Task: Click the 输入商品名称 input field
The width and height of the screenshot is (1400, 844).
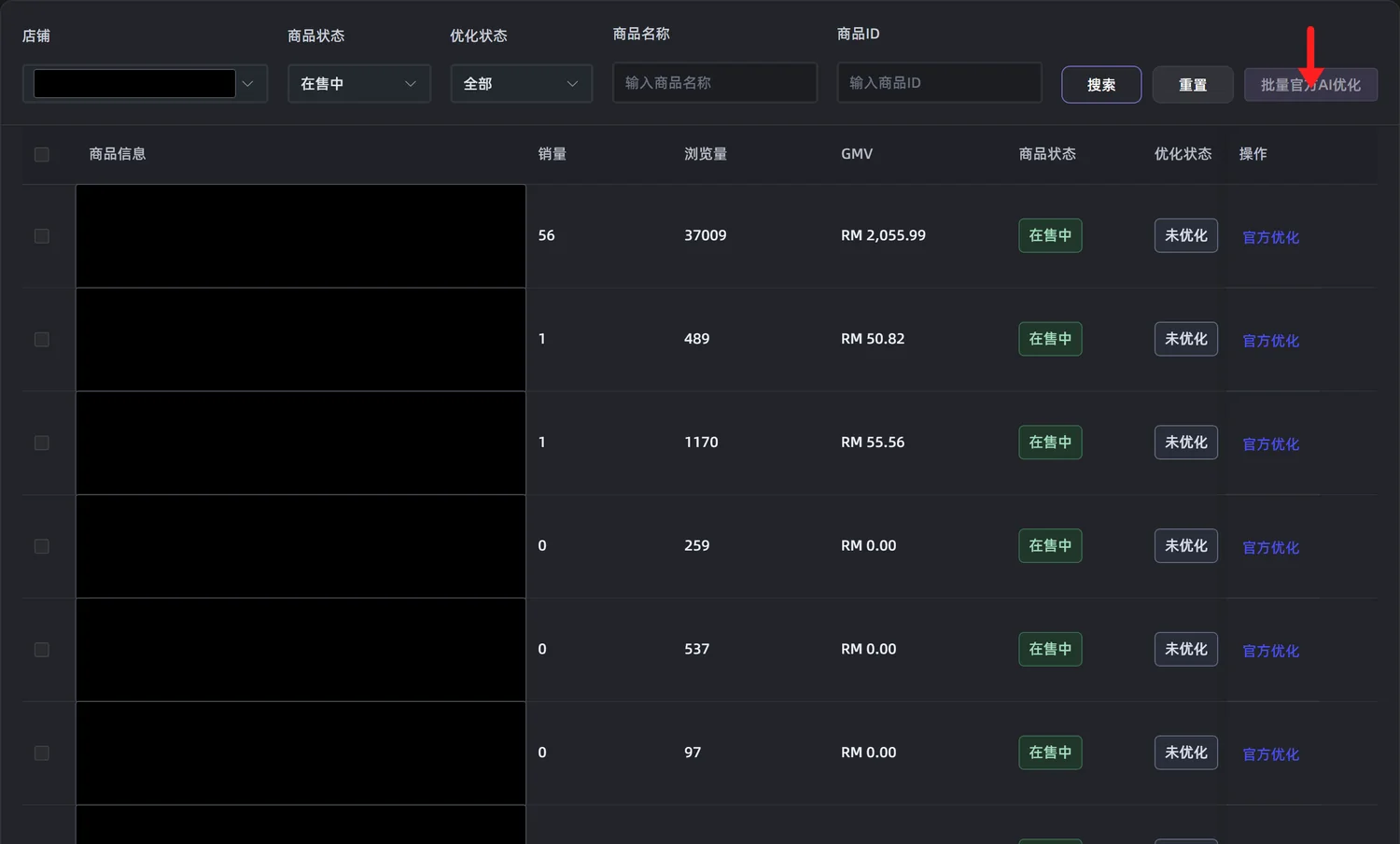Action: coord(715,82)
